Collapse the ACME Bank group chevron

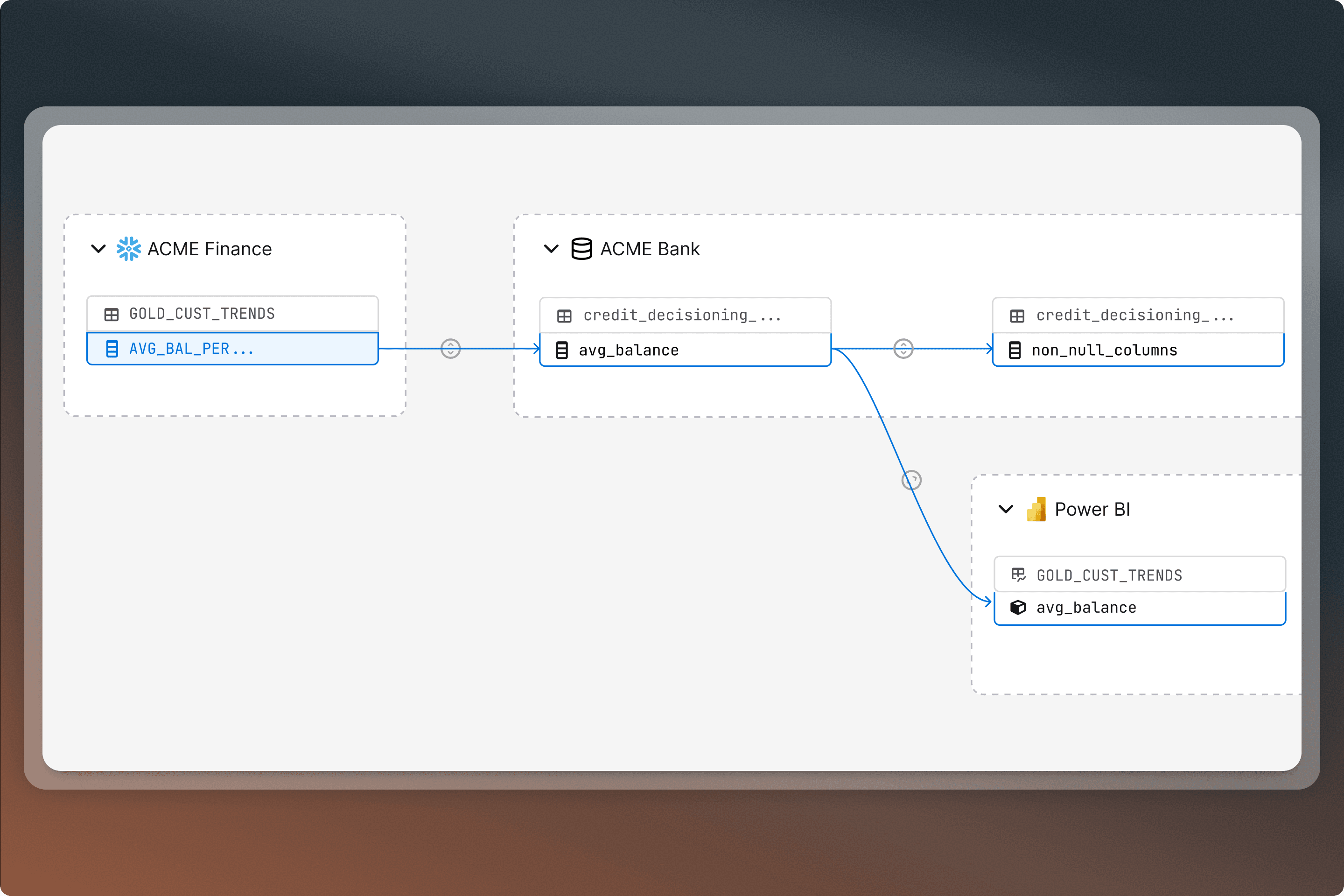(551, 249)
